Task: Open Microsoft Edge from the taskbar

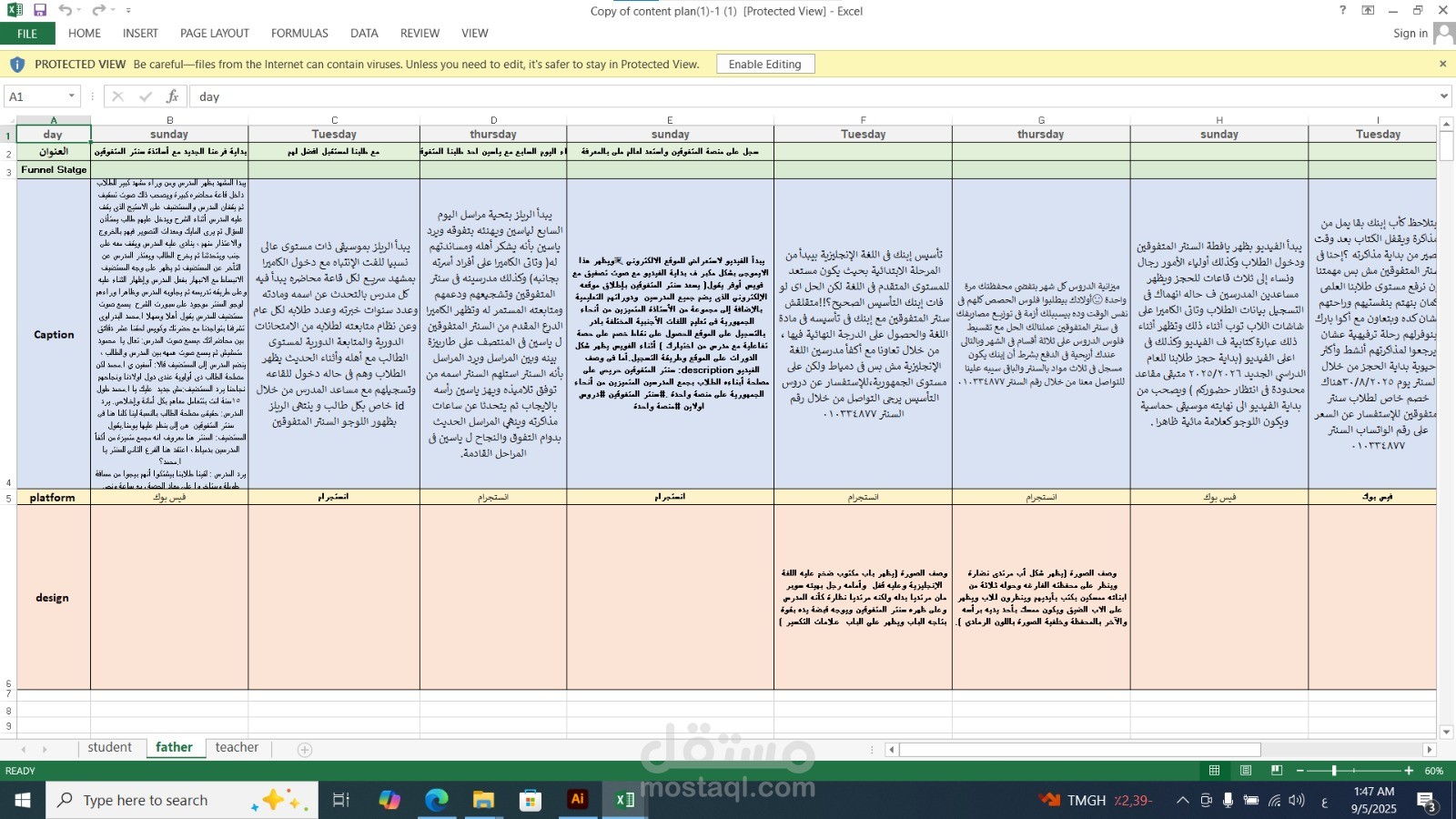Action: click(x=437, y=800)
